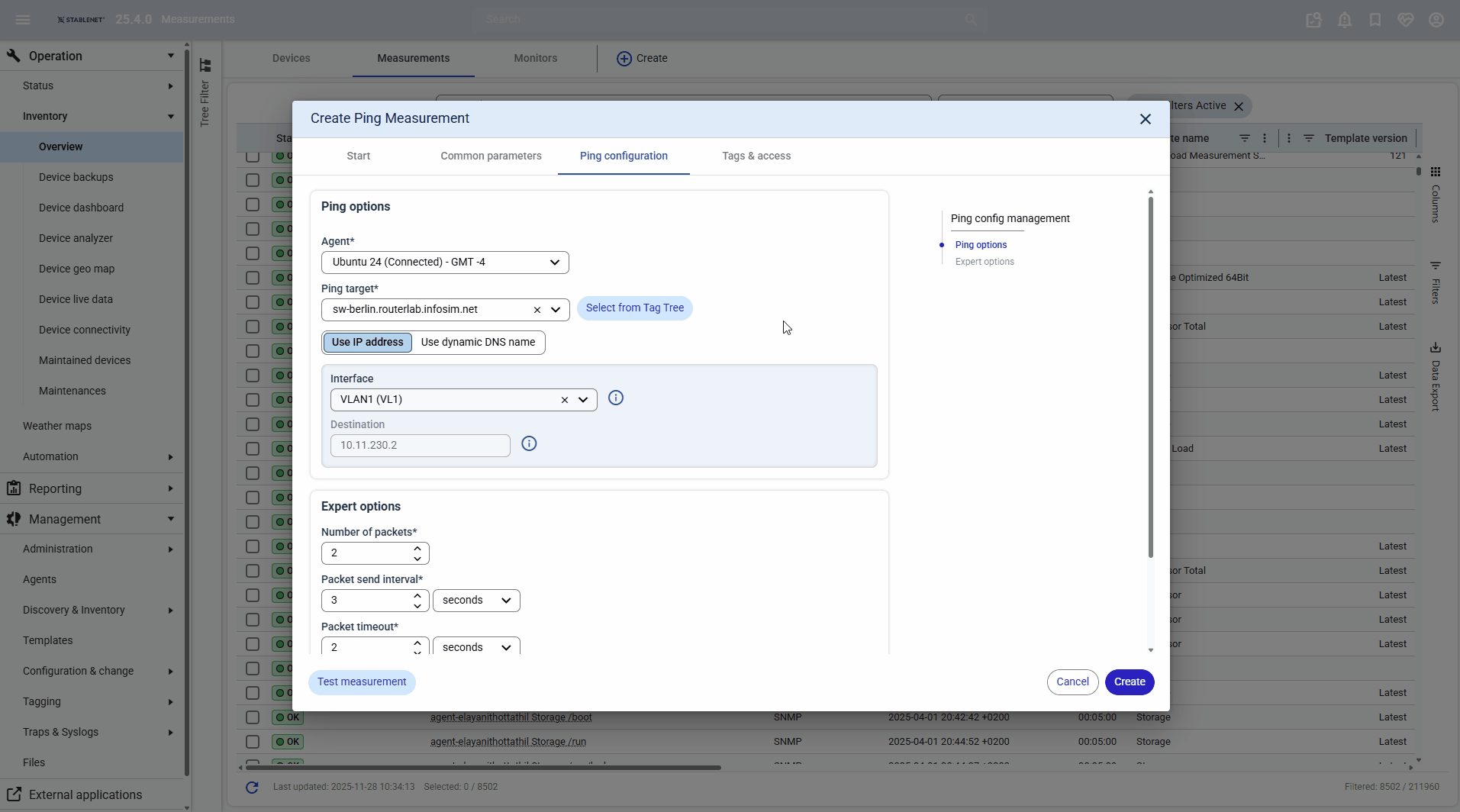The width and height of the screenshot is (1460, 812).
Task: Switch to Use dynamic DNS name
Action: tap(478, 343)
